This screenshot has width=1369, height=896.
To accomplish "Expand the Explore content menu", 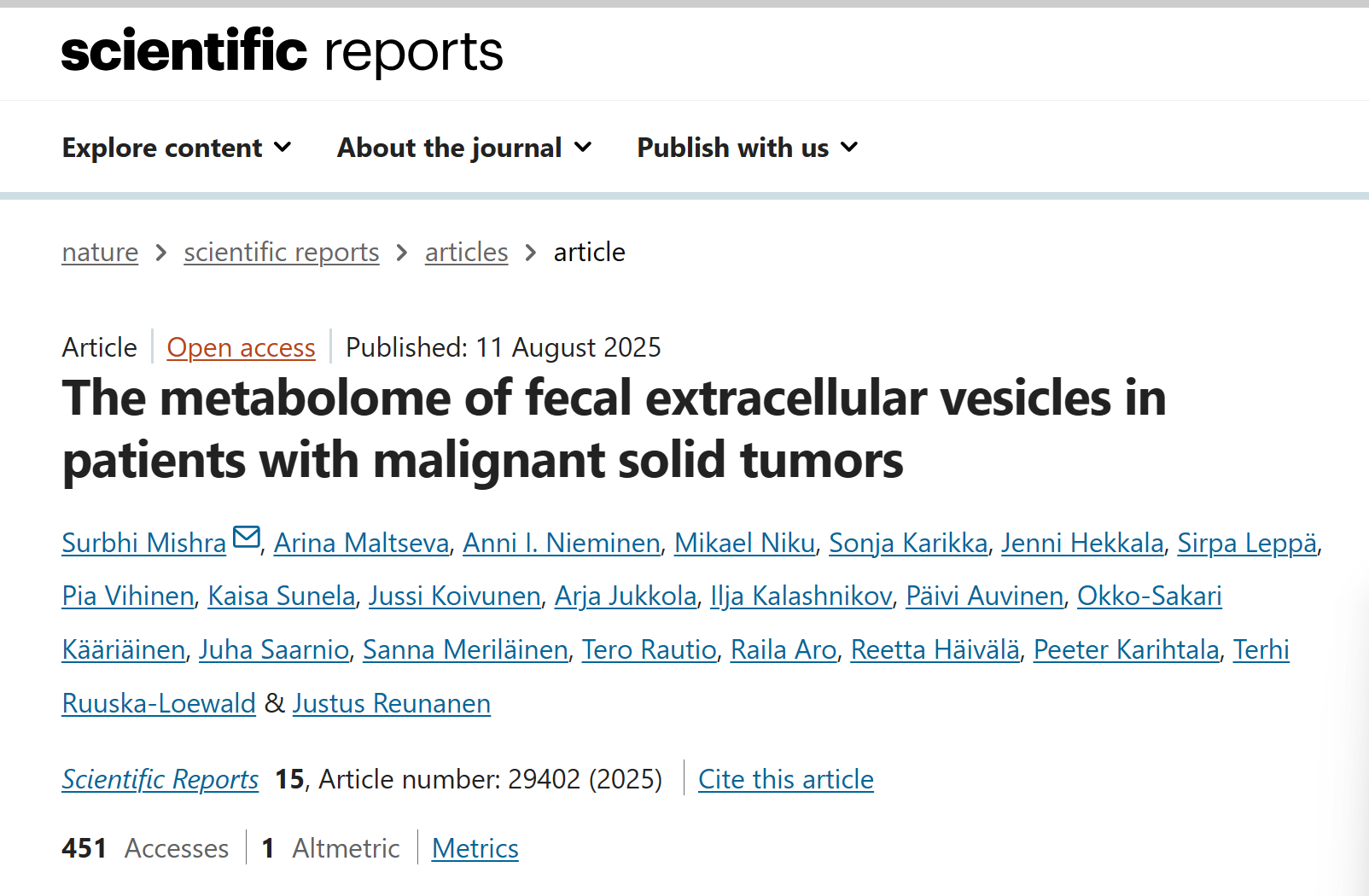I will pos(177,148).
